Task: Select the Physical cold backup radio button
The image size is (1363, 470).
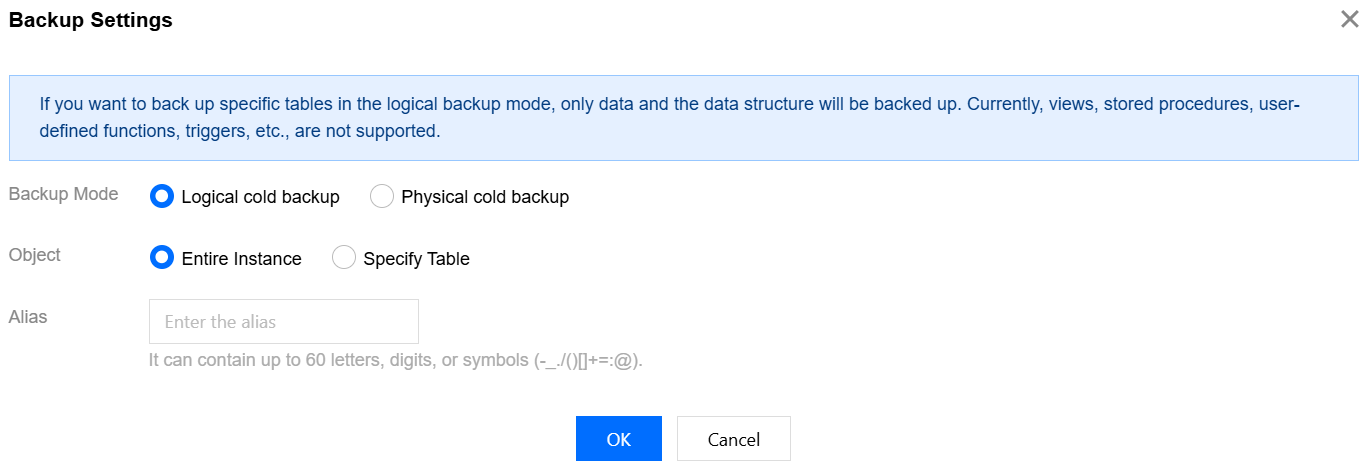Action: [381, 197]
